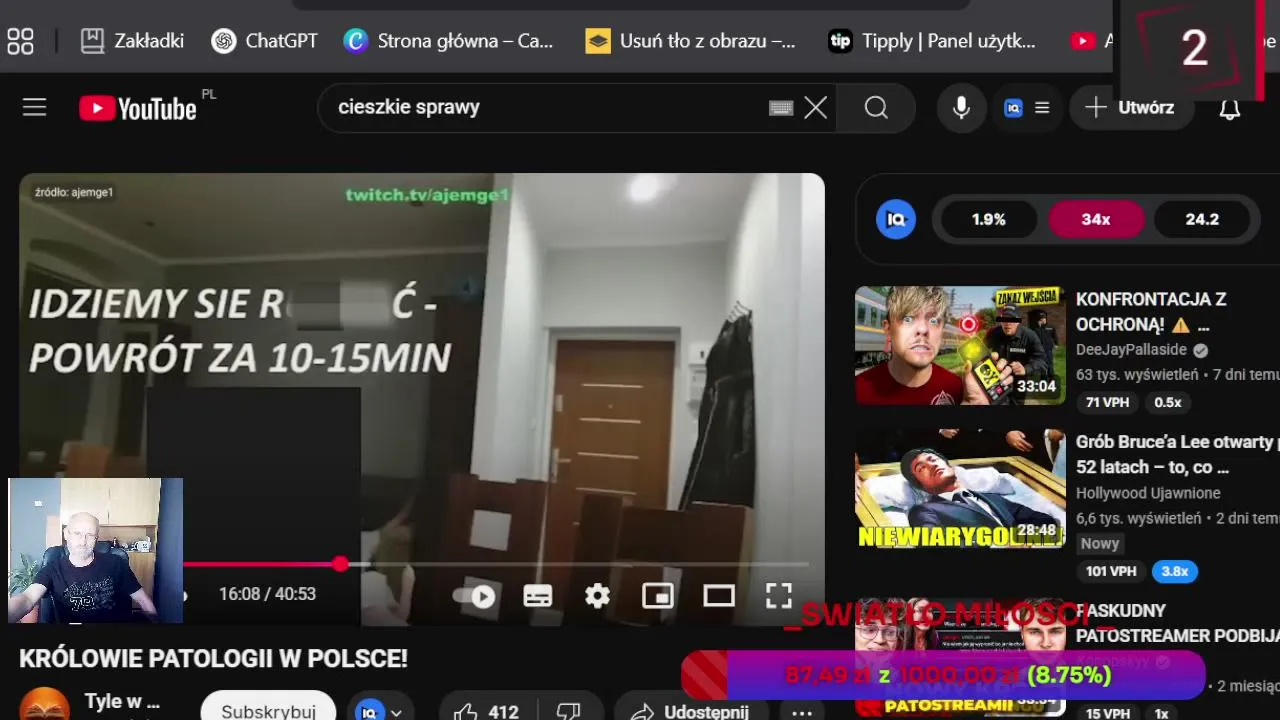Click the blue 3.8x multiplier badge
The width and height of the screenshot is (1280, 720).
(x=1175, y=571)
